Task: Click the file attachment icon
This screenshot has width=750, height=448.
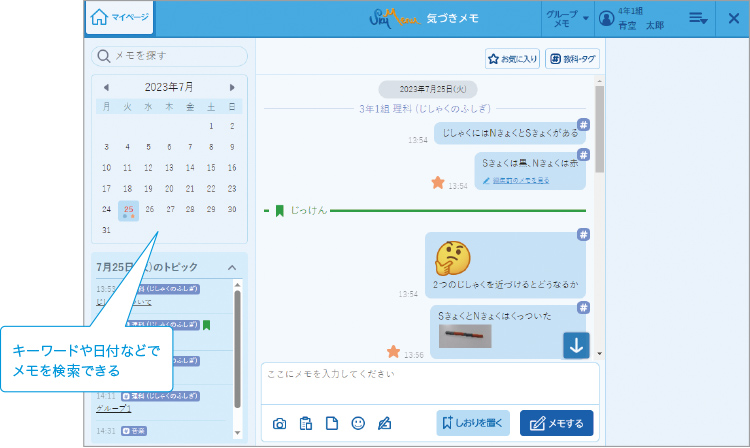Action: tap(332, 423)
